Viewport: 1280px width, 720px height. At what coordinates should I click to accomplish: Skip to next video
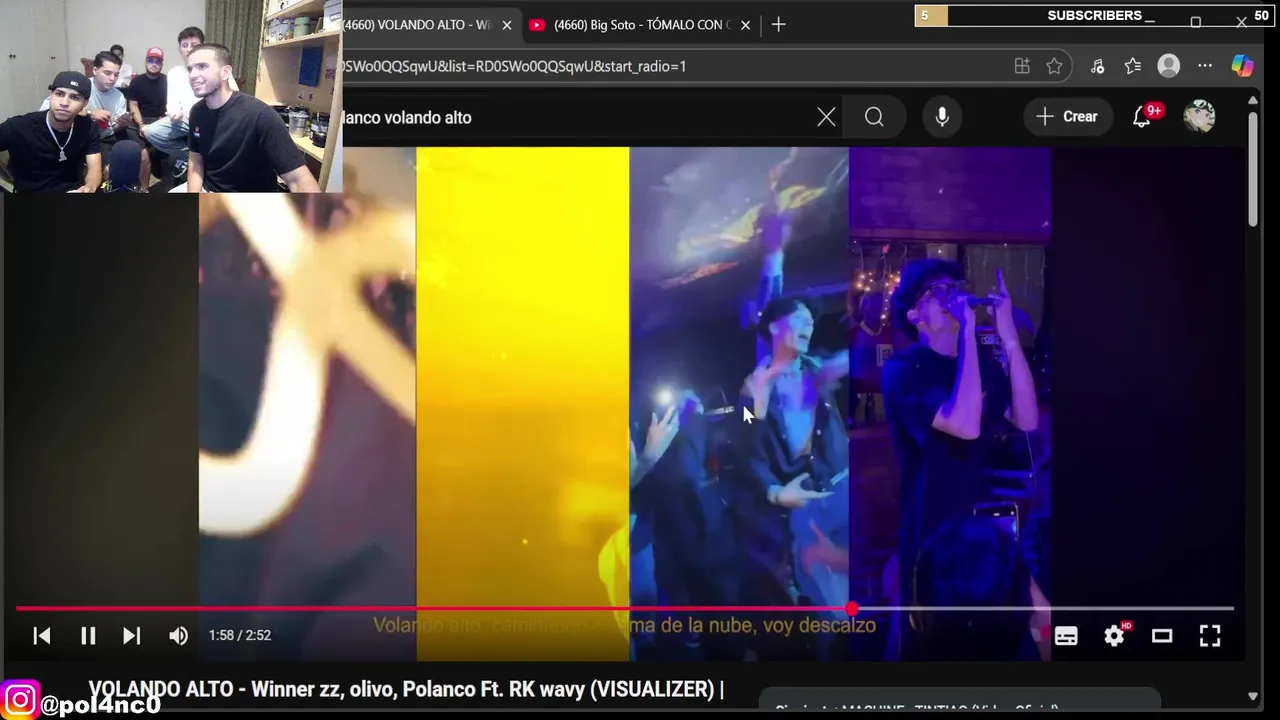pyautogui.click(x=131, y=635)
